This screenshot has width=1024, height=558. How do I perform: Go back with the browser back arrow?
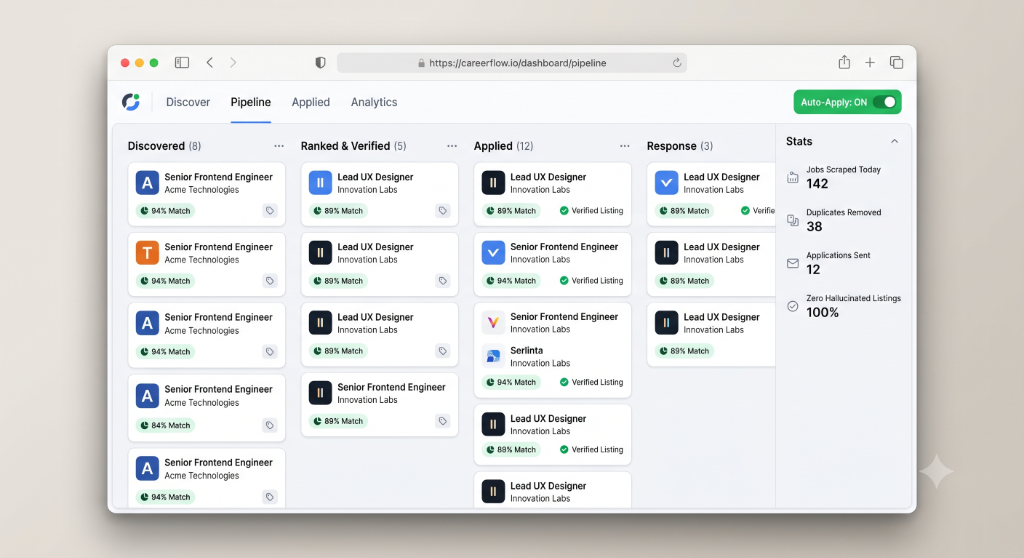tap(210, 63)
